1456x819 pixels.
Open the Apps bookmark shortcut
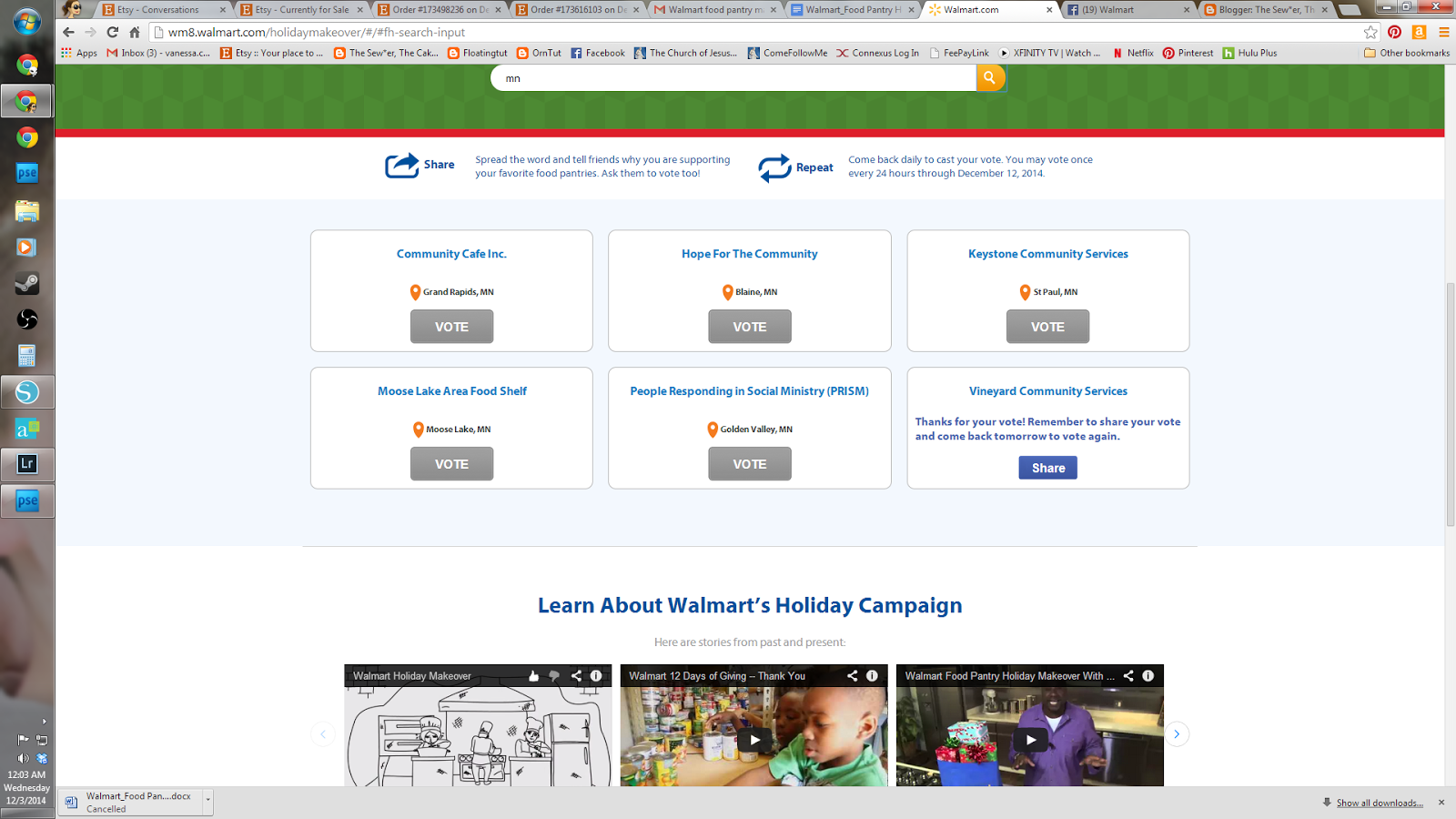tap(79, 53)
